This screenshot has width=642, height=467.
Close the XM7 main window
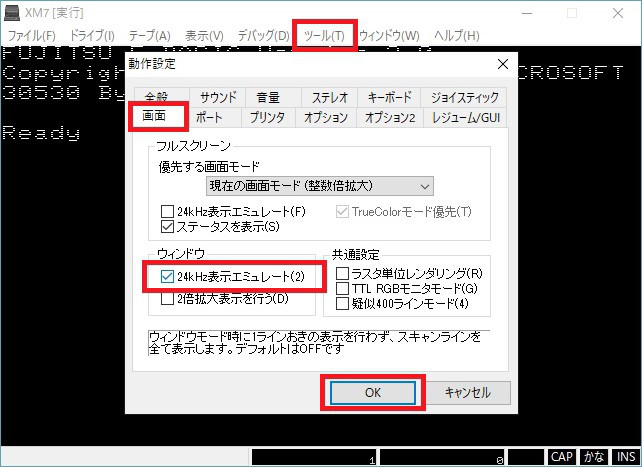[618, 13]
